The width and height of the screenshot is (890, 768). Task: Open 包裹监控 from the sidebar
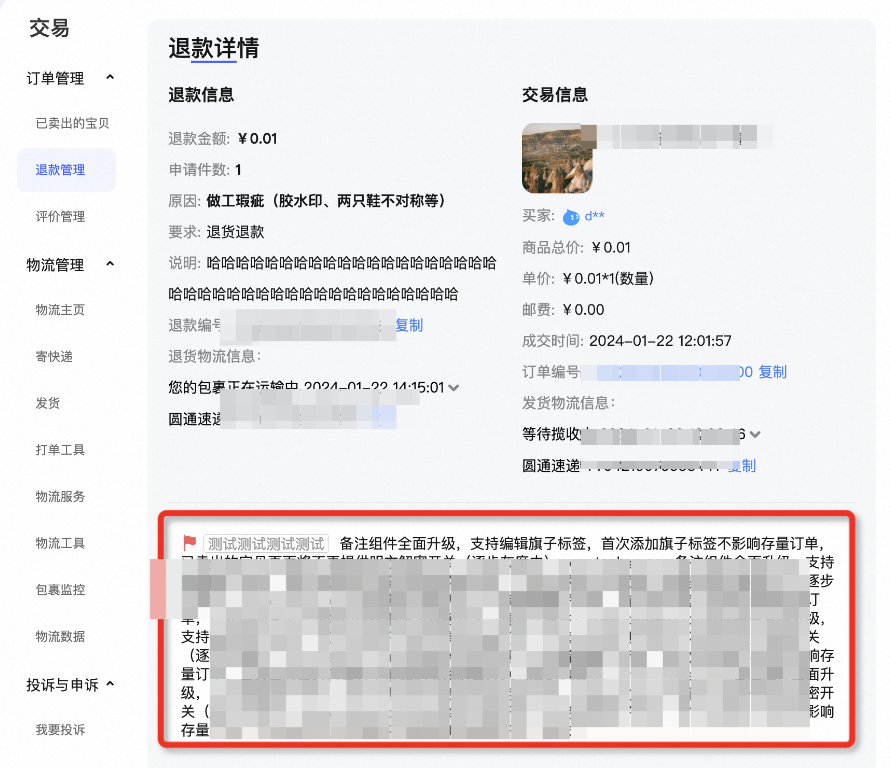(60, 590)
